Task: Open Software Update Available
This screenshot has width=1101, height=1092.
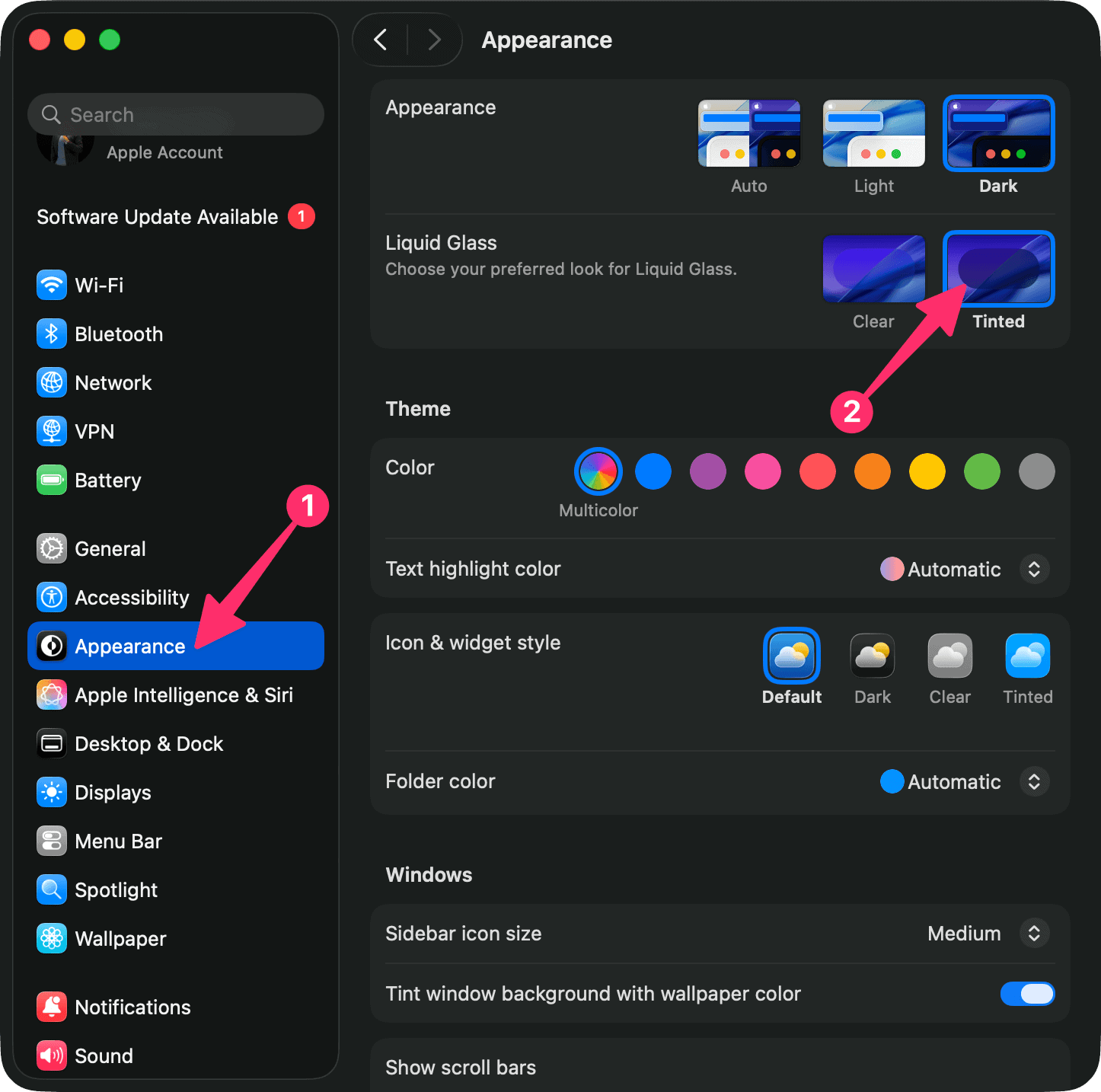Action: [158, 217]
